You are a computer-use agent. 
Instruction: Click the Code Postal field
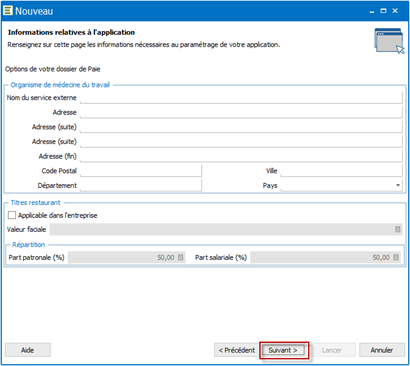click(141, 171)
